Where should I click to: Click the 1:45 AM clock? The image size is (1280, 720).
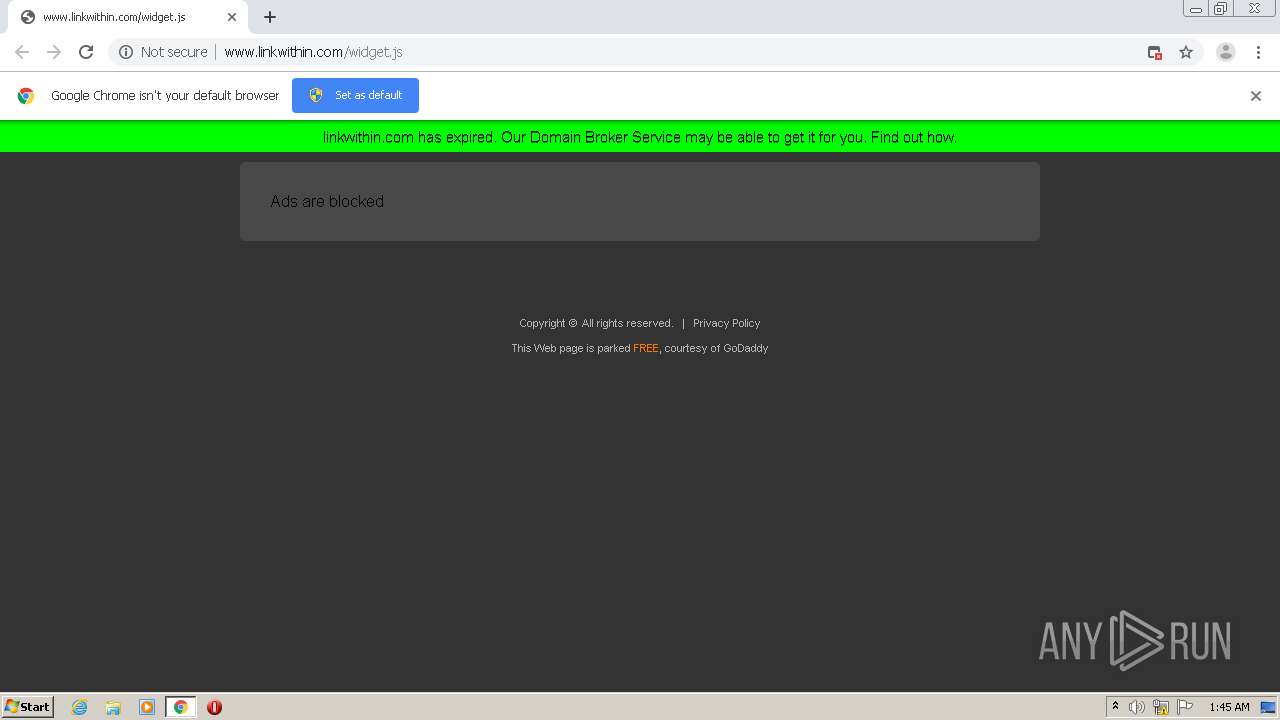click(1229, 707)
